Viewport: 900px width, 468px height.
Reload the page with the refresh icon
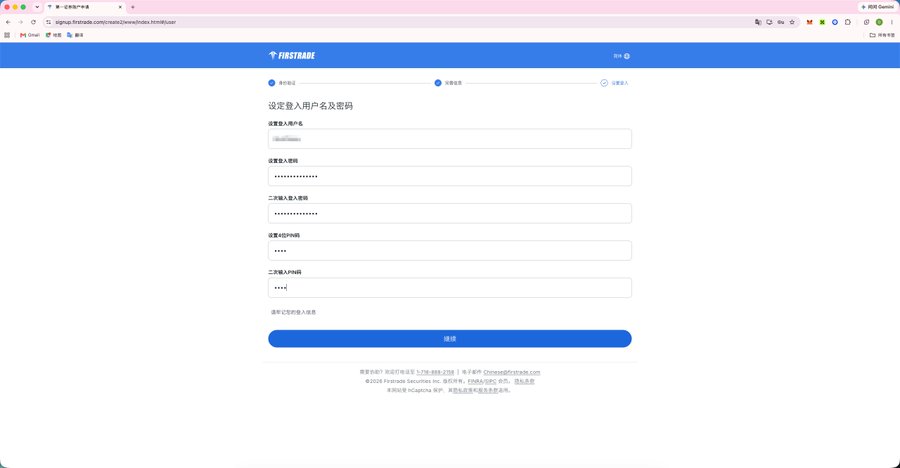coord(33,22)
